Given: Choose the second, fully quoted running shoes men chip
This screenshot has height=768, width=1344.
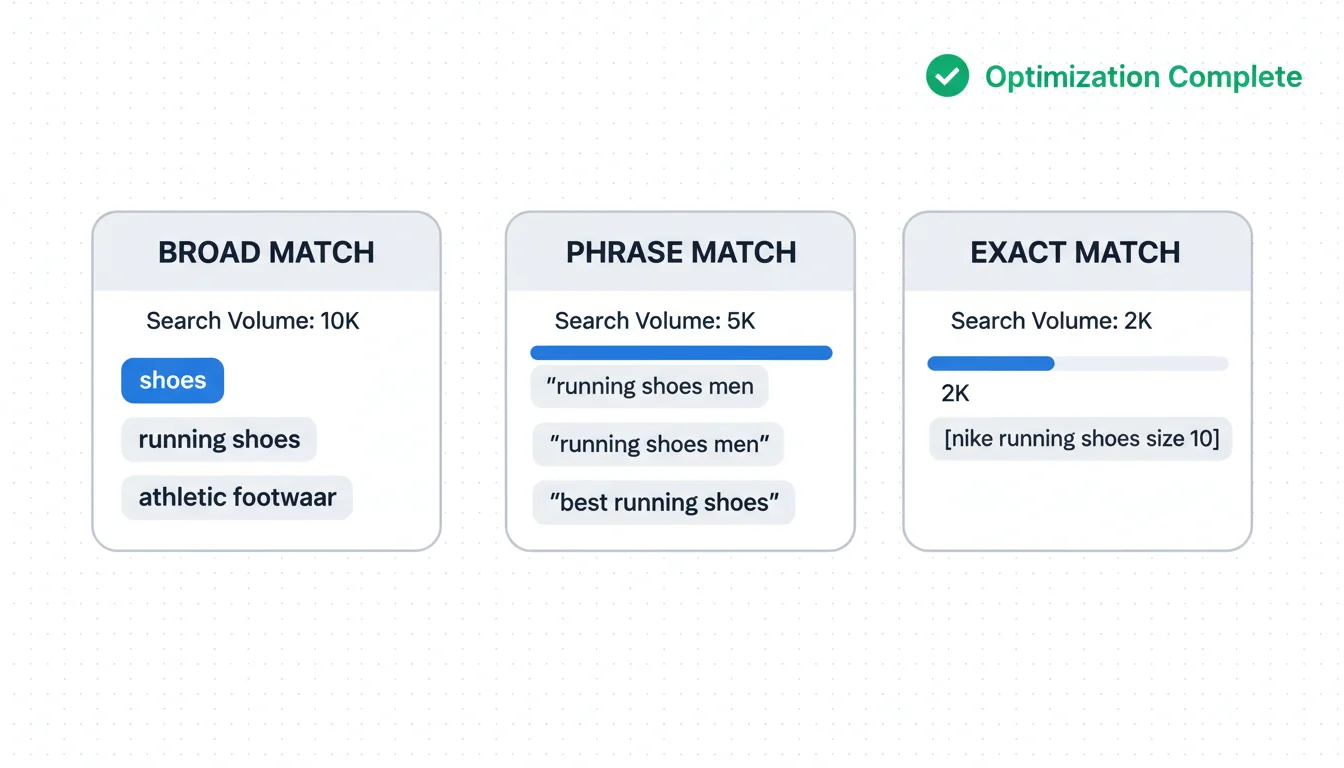Looking at the screenshot, I should coord(658,445).
